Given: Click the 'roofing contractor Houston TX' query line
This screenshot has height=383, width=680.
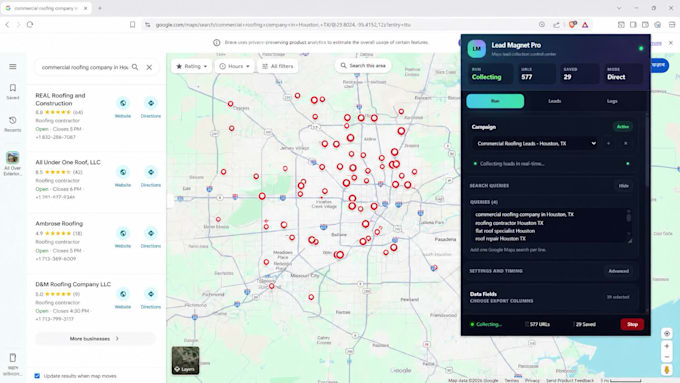Looking at the screenshot, I should [509, 223].
